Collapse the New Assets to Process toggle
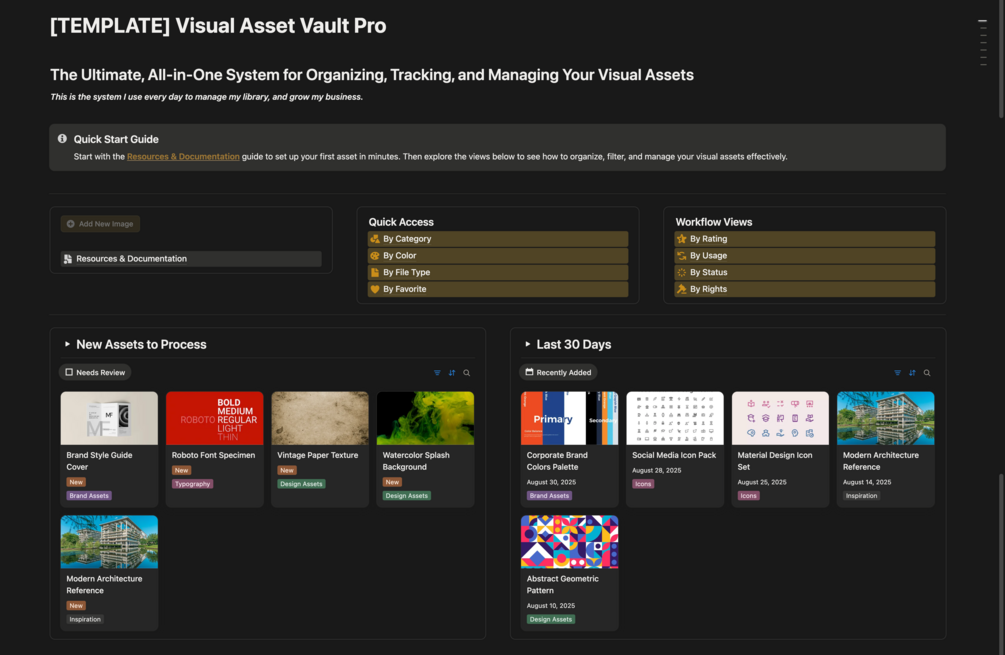The height and width of the screenshot is (655, 1005). [67, 344]
